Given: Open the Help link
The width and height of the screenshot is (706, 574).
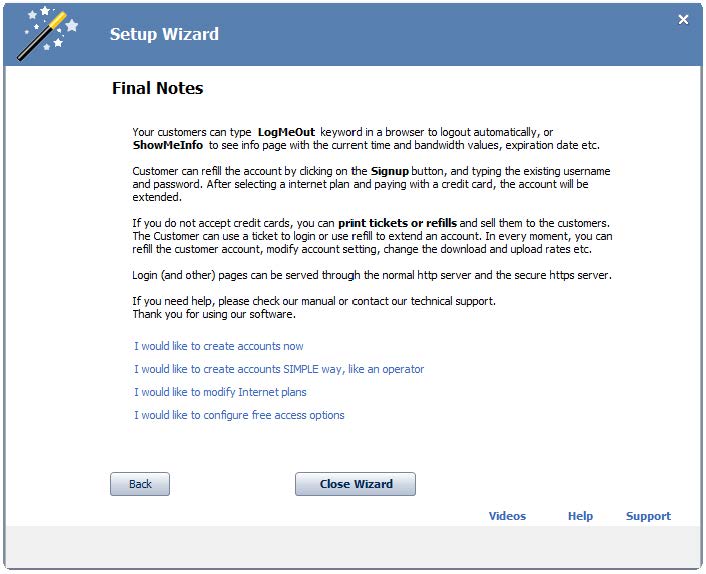Looking at the screenshot, I should point(580,516).
